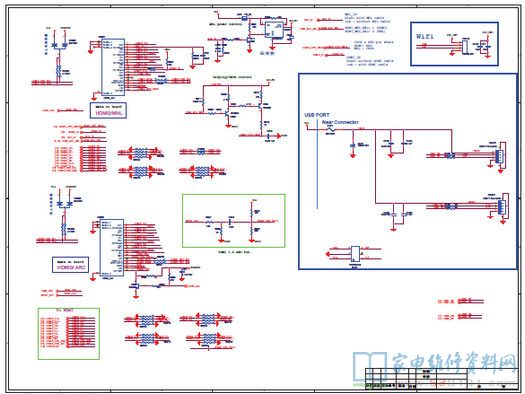Click the lower HDMI connector IC block

point(112,248)
